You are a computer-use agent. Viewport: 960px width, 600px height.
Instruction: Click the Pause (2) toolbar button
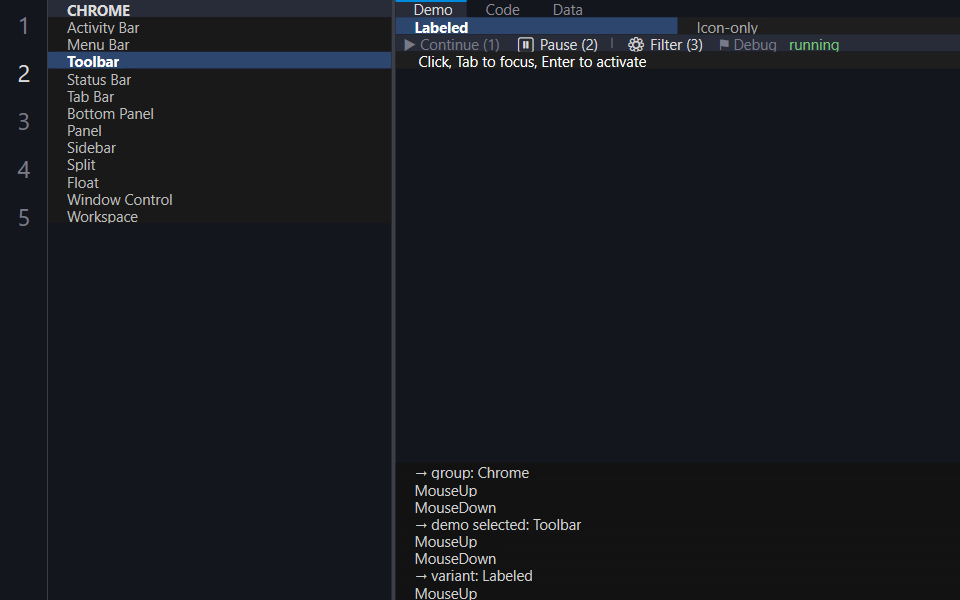[558, 45]
